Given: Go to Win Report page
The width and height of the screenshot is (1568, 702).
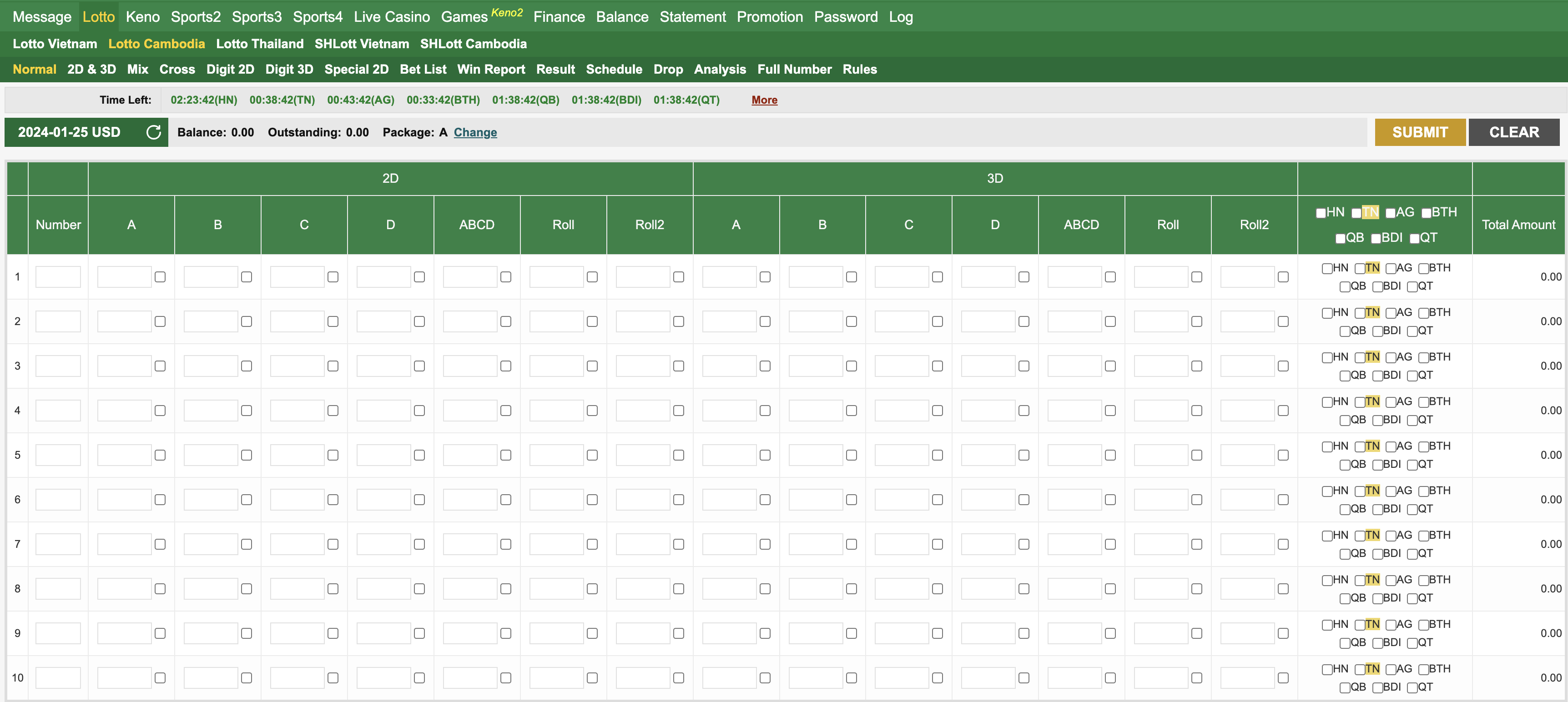Looking at the screenshot, I should click(491, 70).
